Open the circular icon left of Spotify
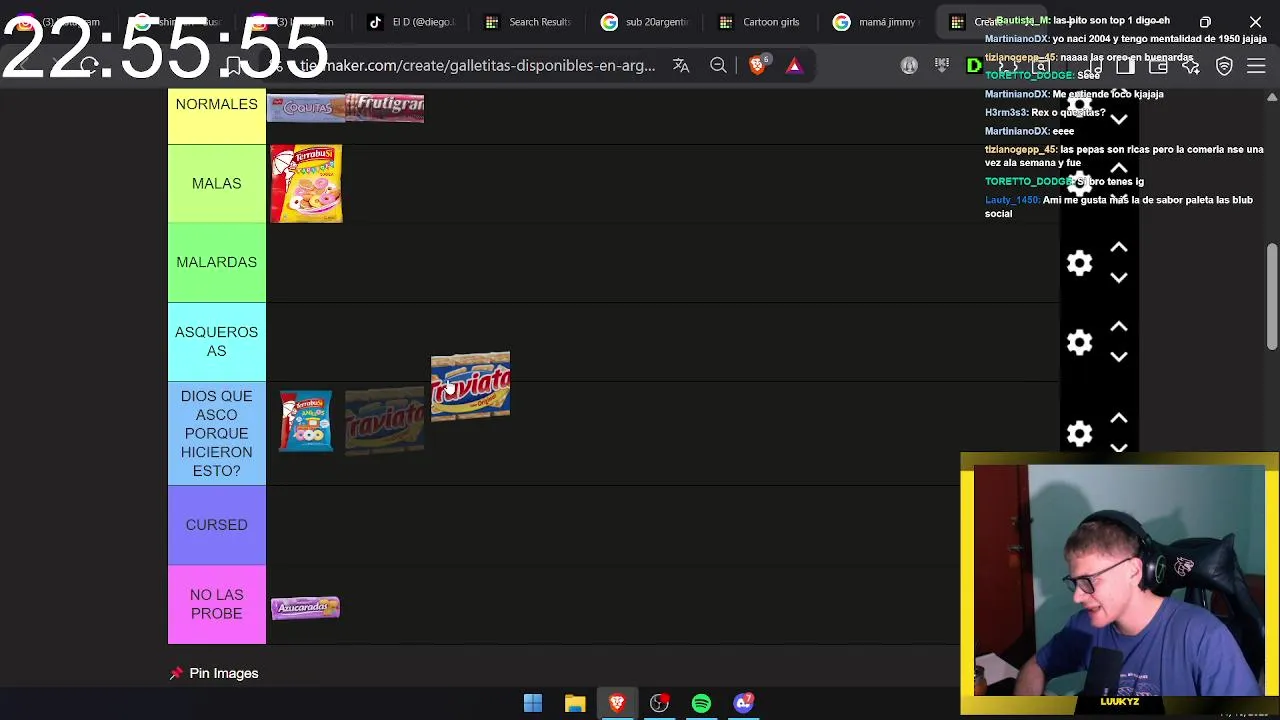 [659, 703]
